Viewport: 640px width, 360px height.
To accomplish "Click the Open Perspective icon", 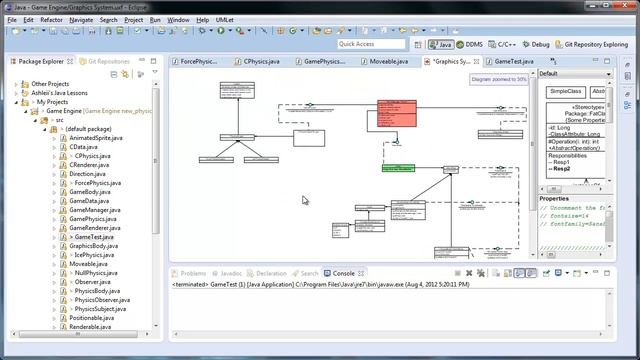I will coord(418,44).
